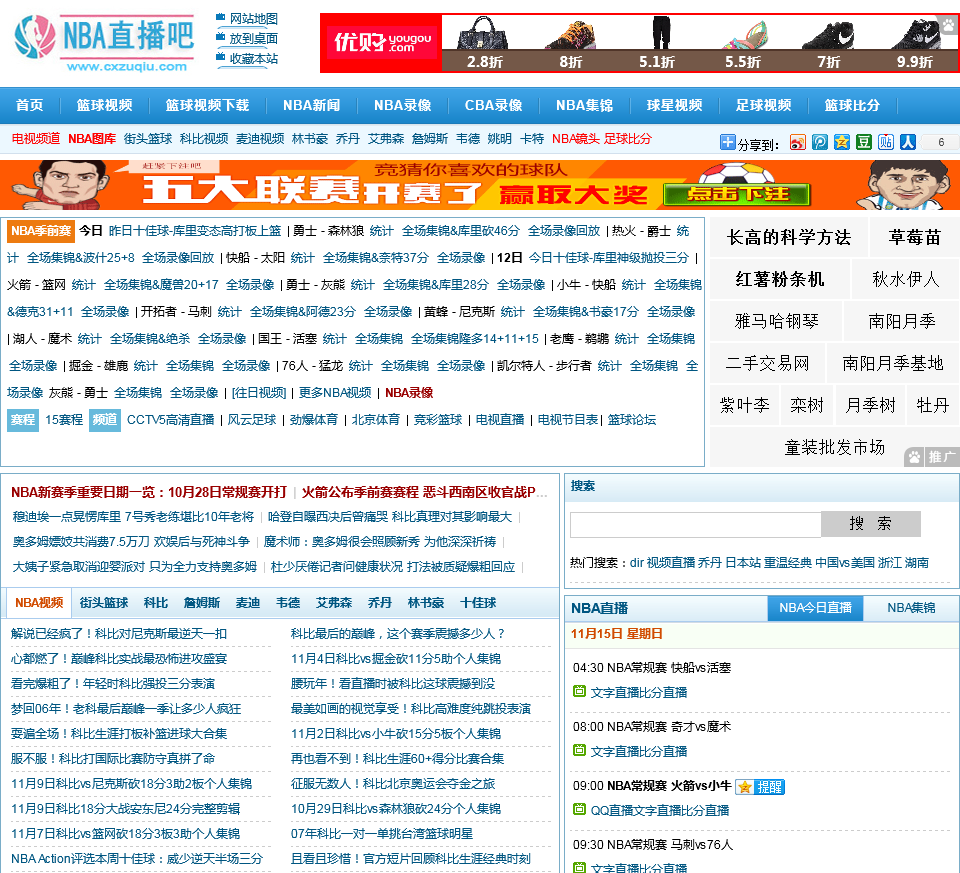Click the 推广 paw badge under sponsored links
Screen dimensions: 960x873
click(932, 457)
